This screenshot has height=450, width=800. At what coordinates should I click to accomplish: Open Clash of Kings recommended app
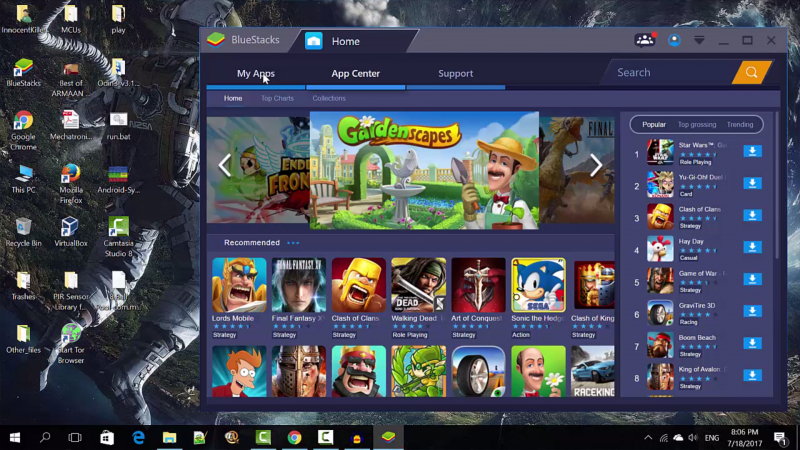click(594, 285)
